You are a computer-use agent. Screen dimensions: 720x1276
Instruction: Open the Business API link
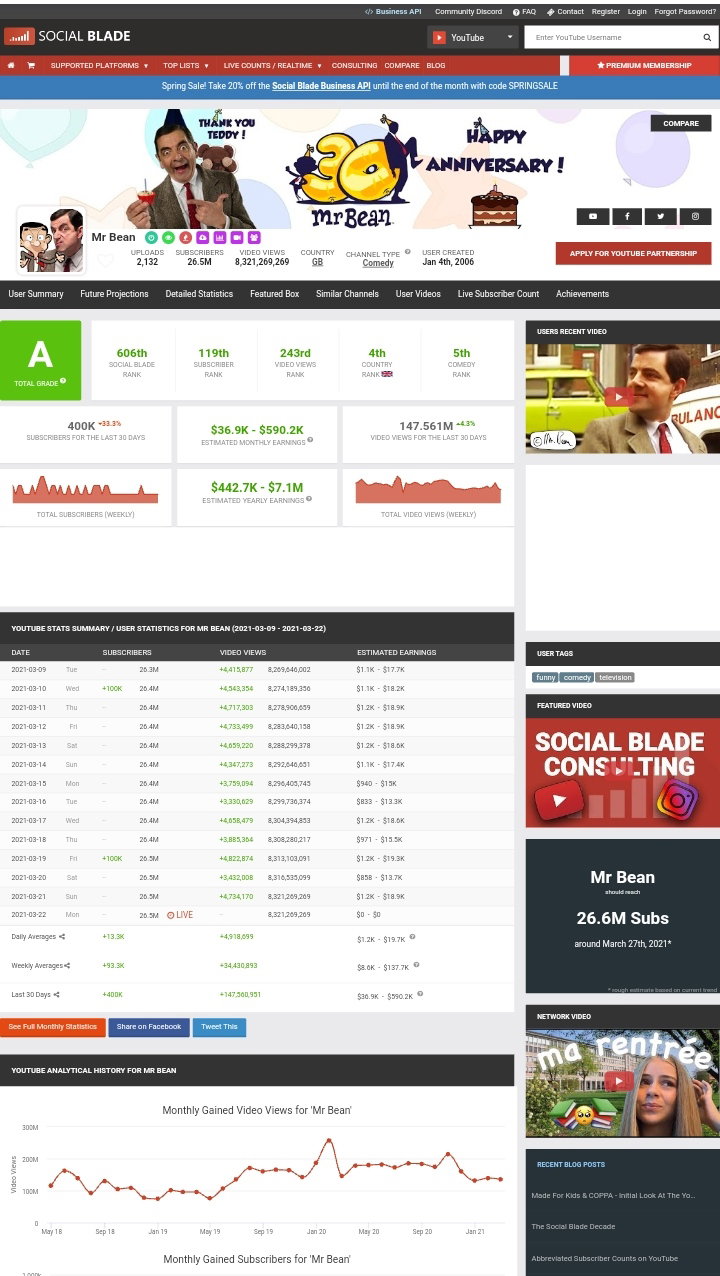click(x=393, y=12)
